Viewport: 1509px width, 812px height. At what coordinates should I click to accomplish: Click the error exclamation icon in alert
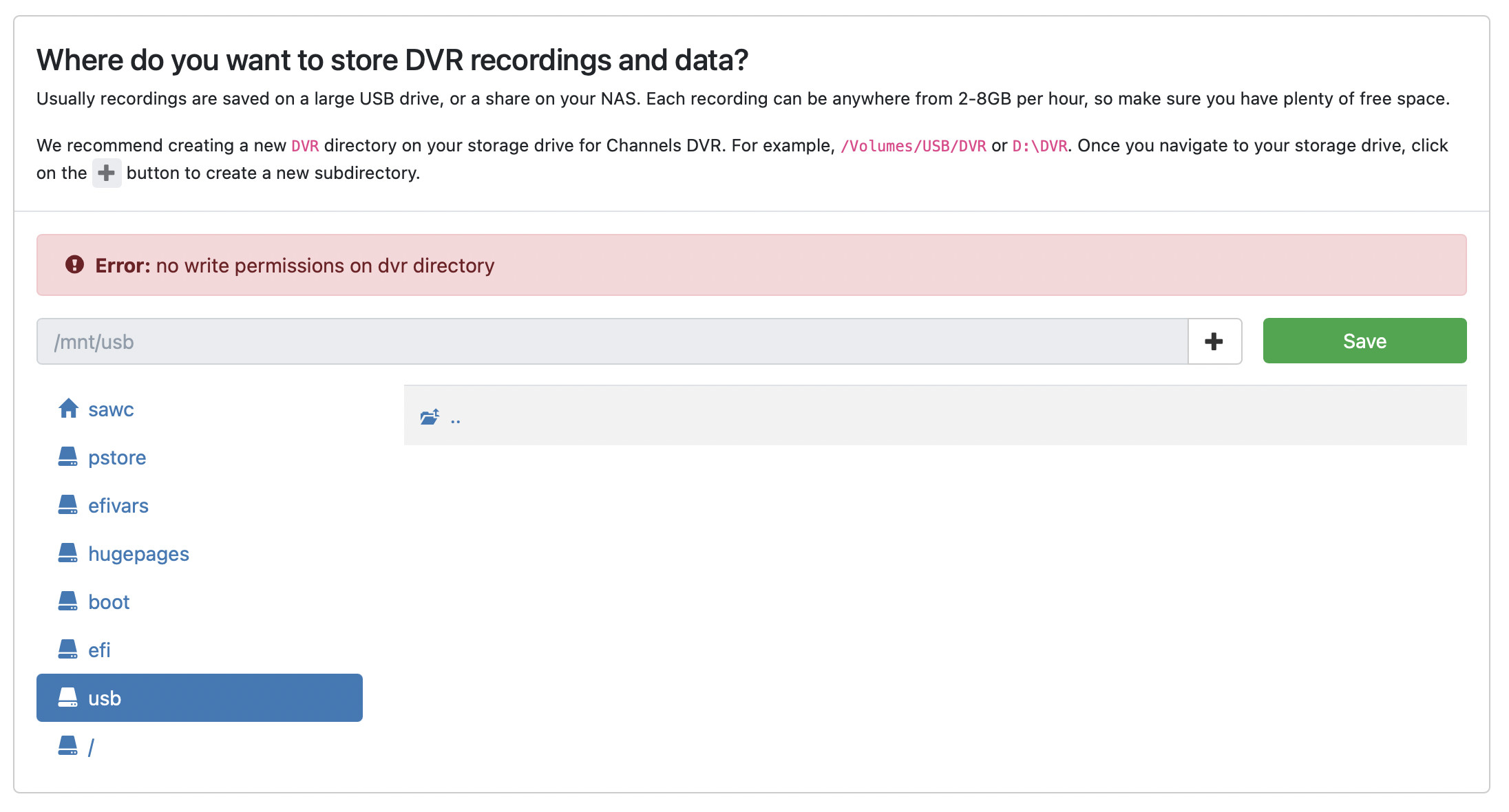74,265
